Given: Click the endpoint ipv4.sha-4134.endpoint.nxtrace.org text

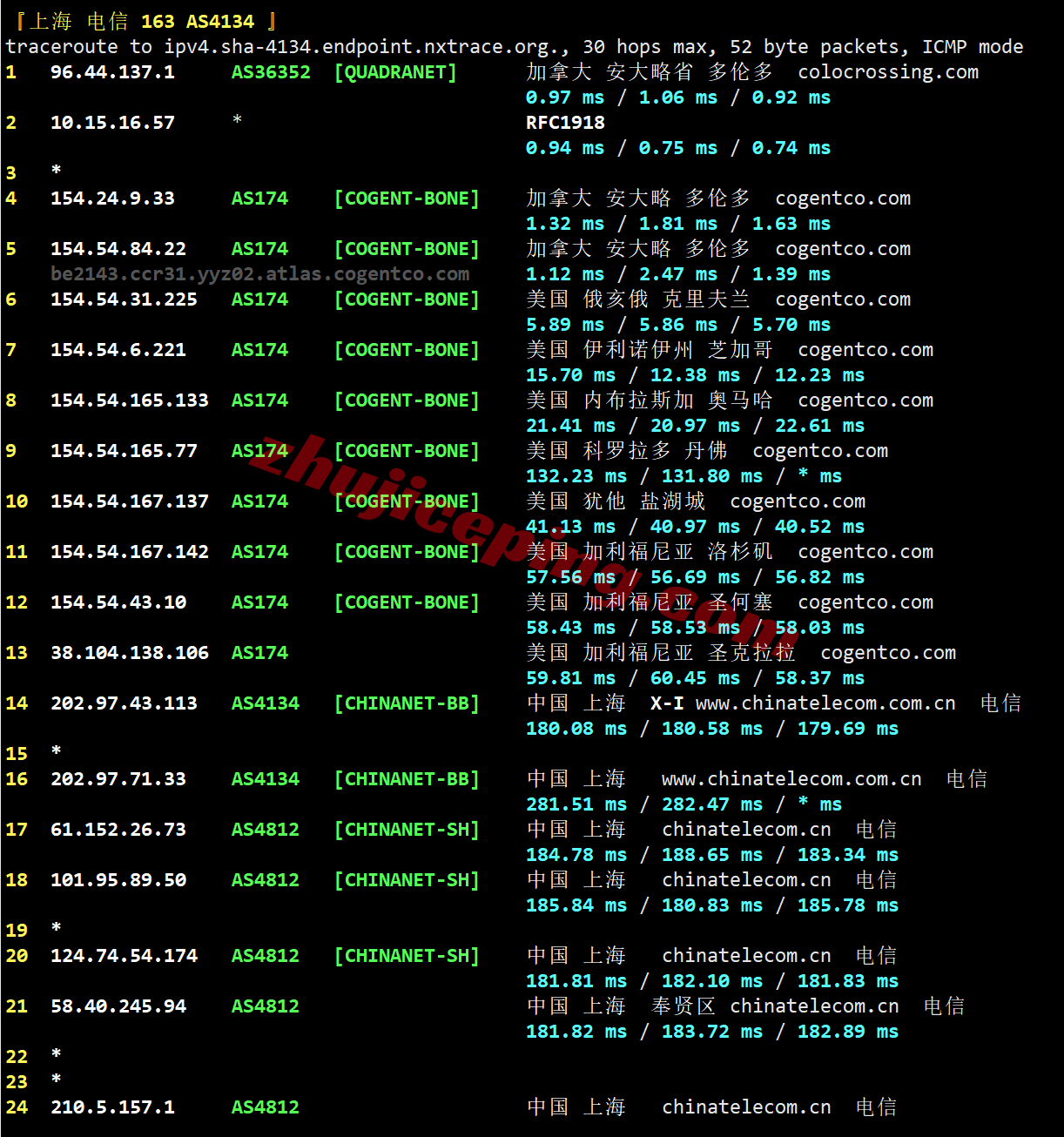Looking at the screenshot, I should [x=362, y=47].
